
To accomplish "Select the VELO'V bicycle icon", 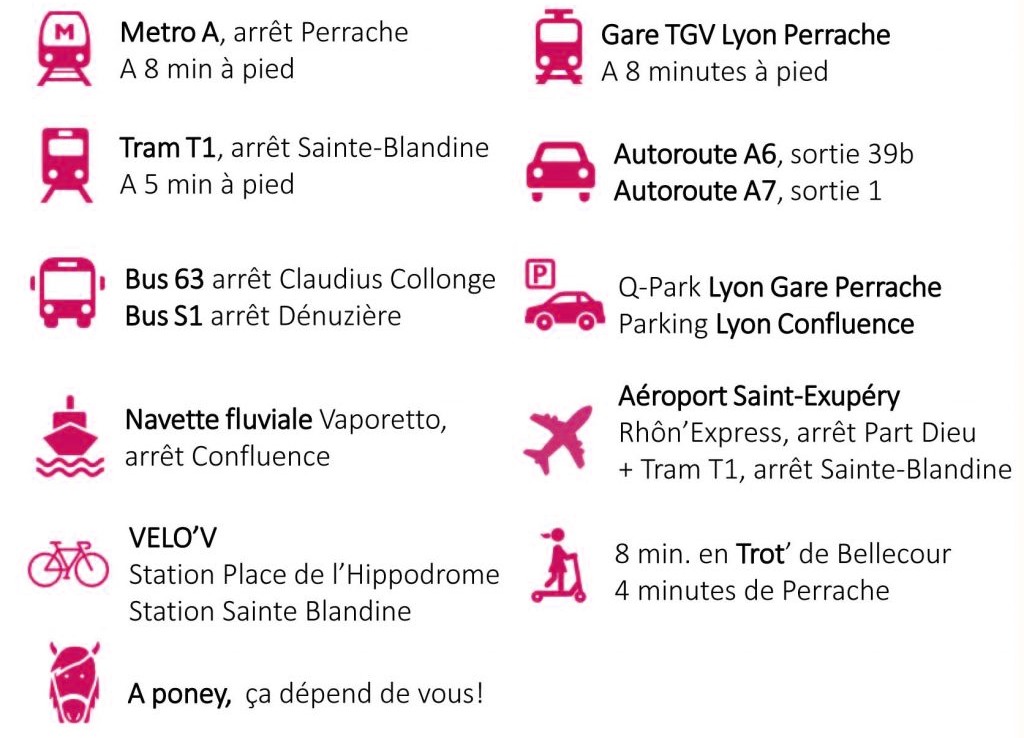I will pos(69,564).
